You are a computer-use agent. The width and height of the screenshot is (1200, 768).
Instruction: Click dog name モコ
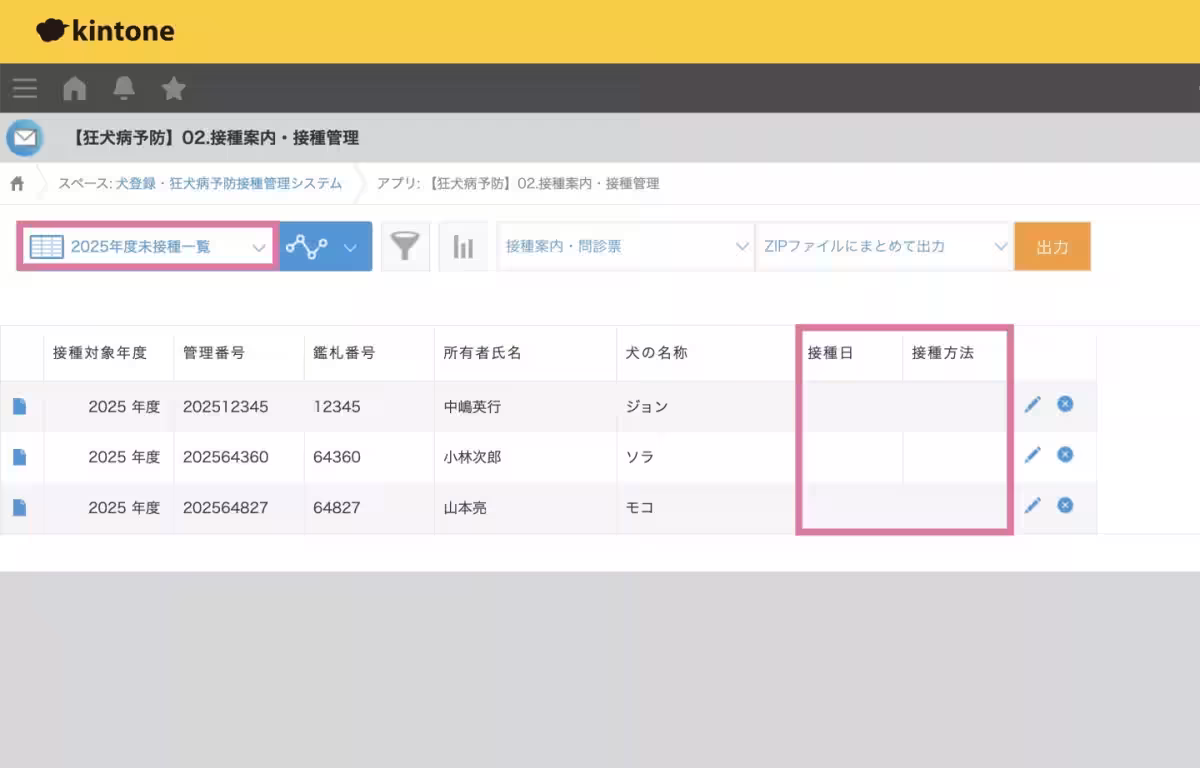click(640, 508)
